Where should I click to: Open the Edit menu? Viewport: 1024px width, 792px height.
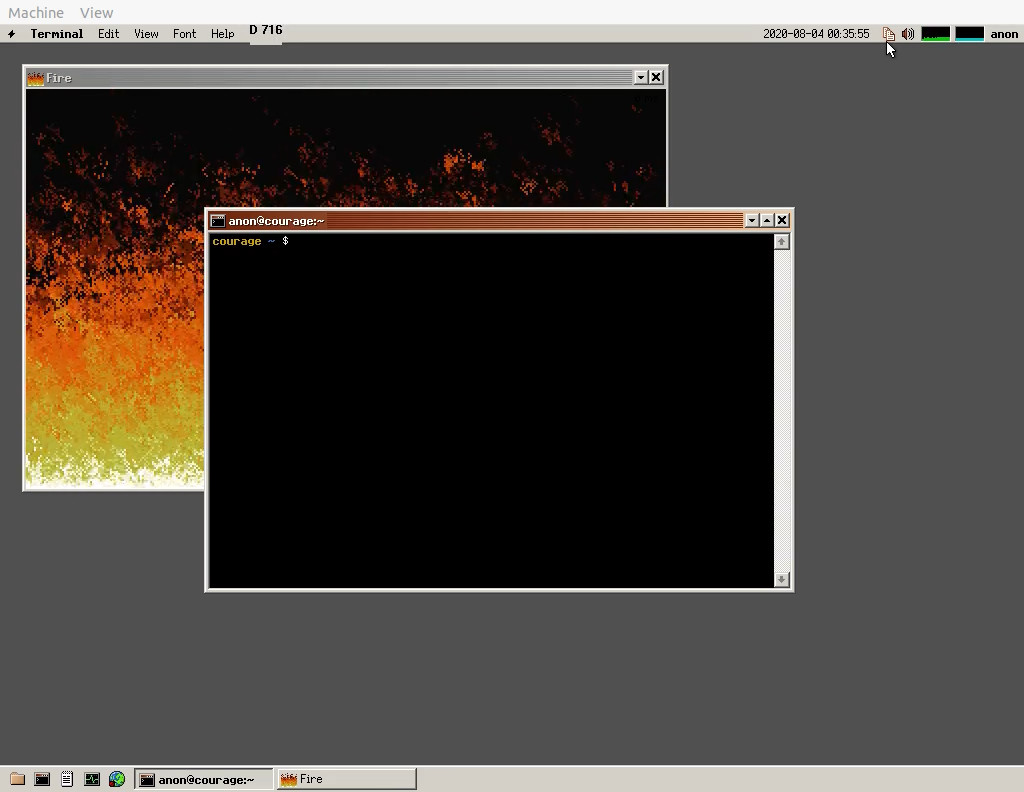(x=108, y=34)
